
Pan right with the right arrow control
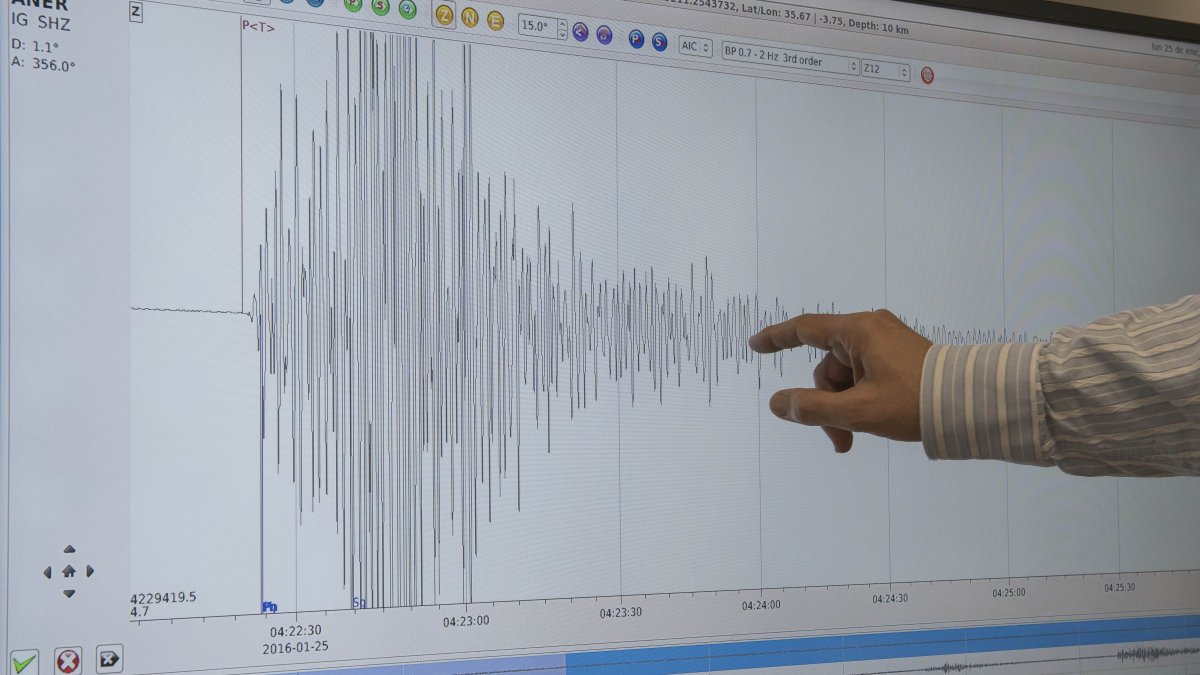pos(89,570)
